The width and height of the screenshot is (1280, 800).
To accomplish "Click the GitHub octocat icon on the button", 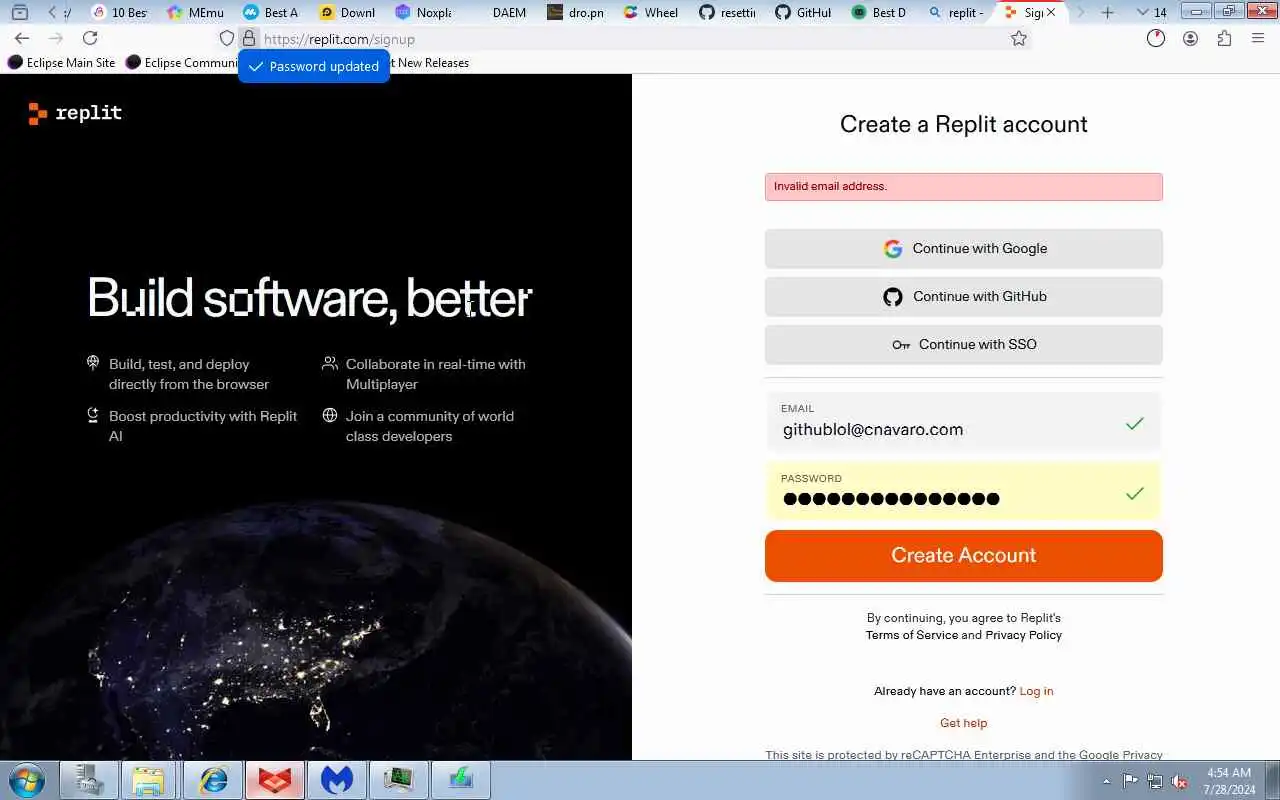I will point(893,297).
